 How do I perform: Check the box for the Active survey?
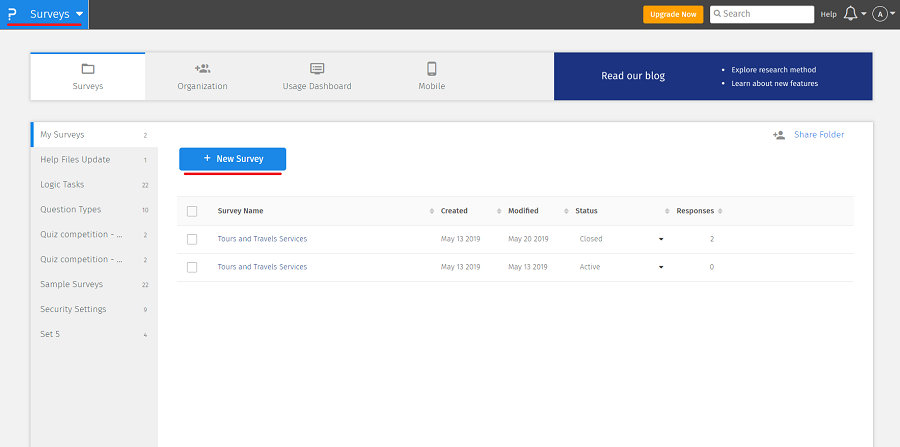click(x=192, y=267)
